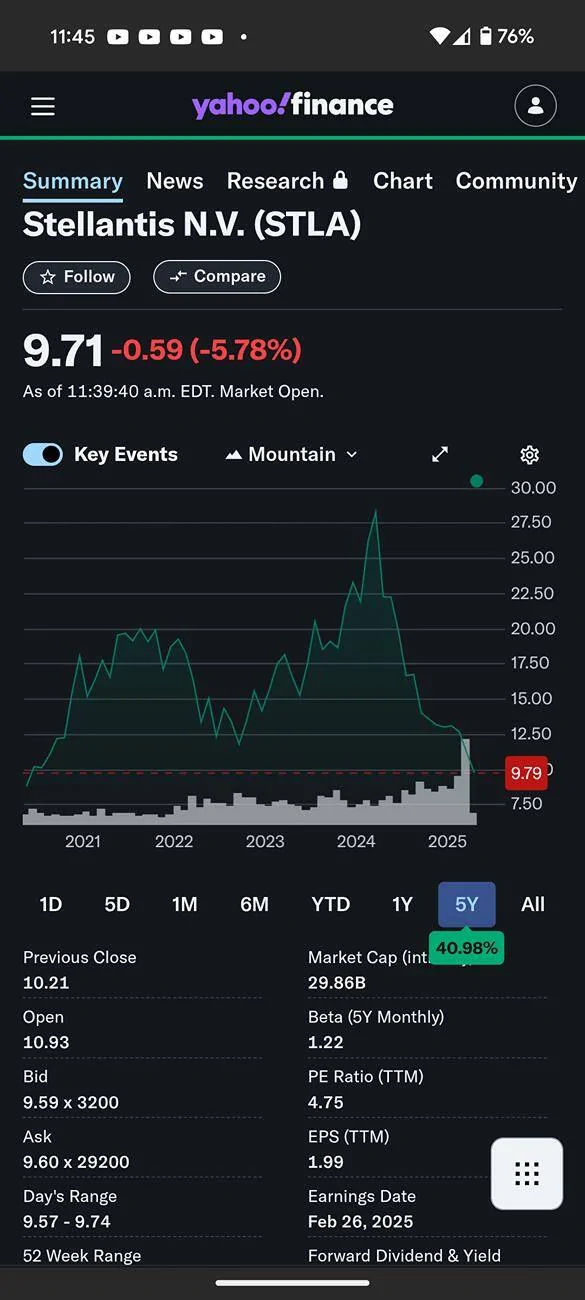Tap the 11:45 status bar clock

click(72, 36)
